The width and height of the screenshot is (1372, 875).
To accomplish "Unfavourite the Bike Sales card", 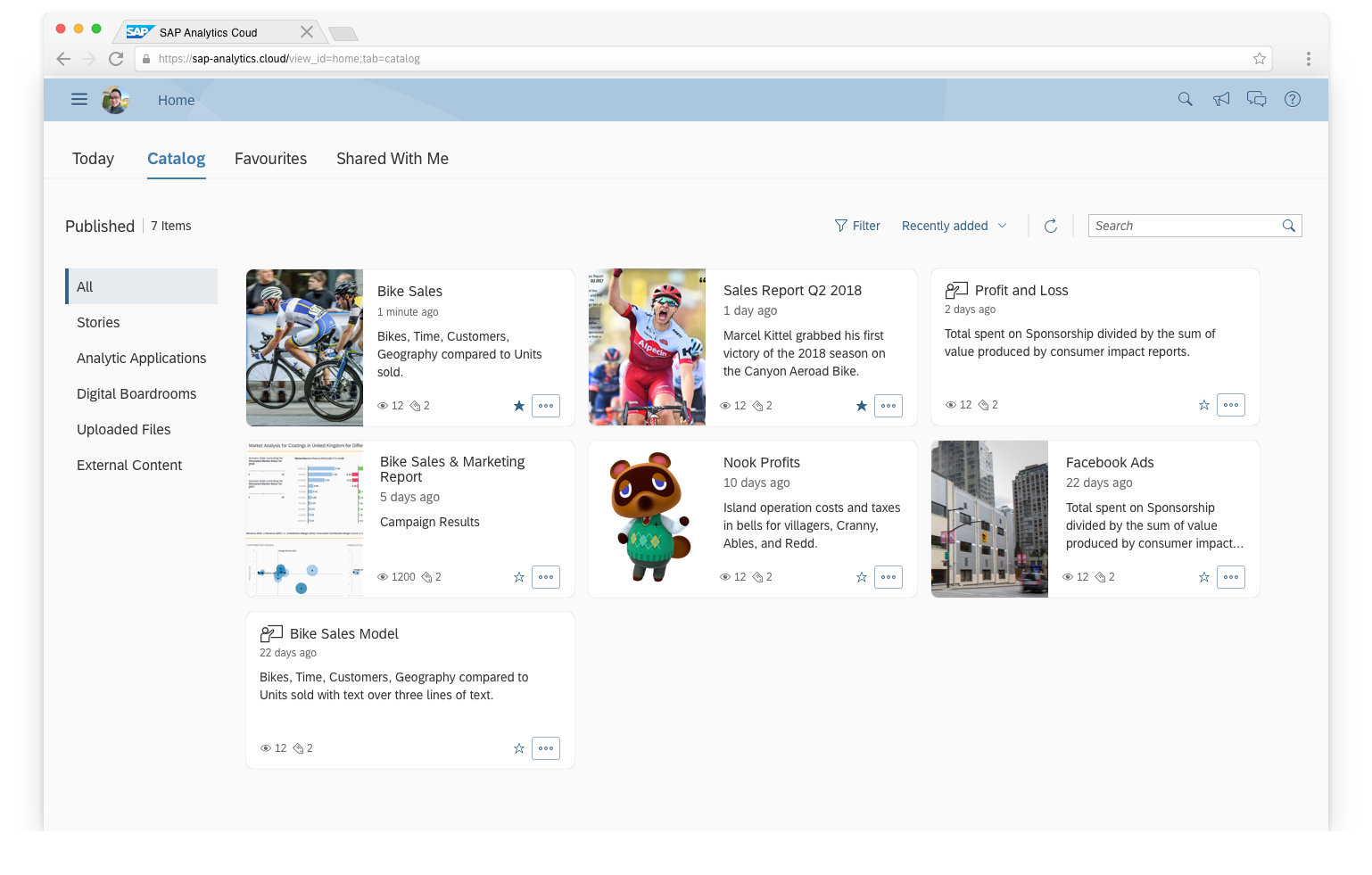I will [519, 406].
